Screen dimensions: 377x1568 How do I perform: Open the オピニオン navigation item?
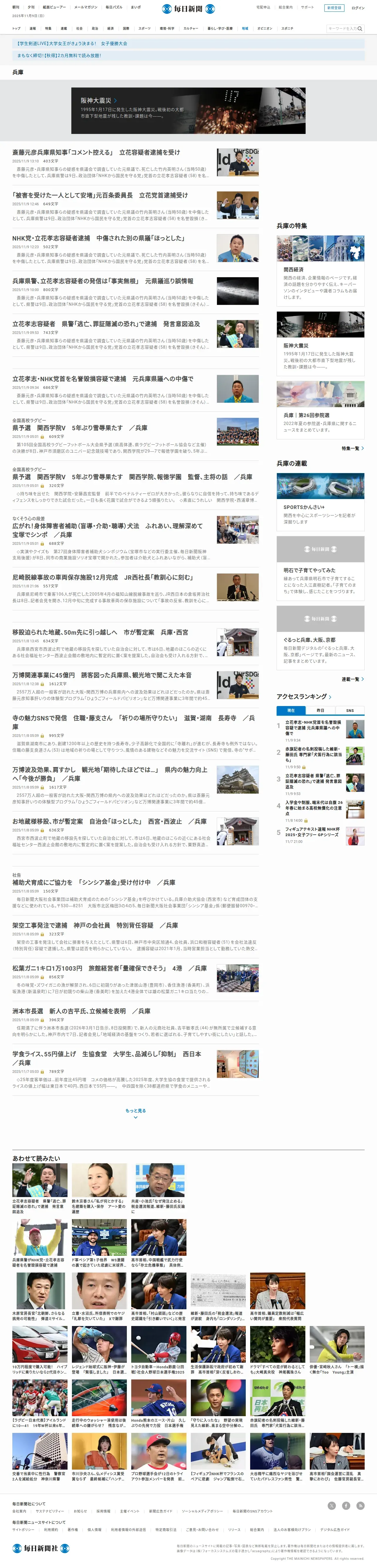(265, 28)
